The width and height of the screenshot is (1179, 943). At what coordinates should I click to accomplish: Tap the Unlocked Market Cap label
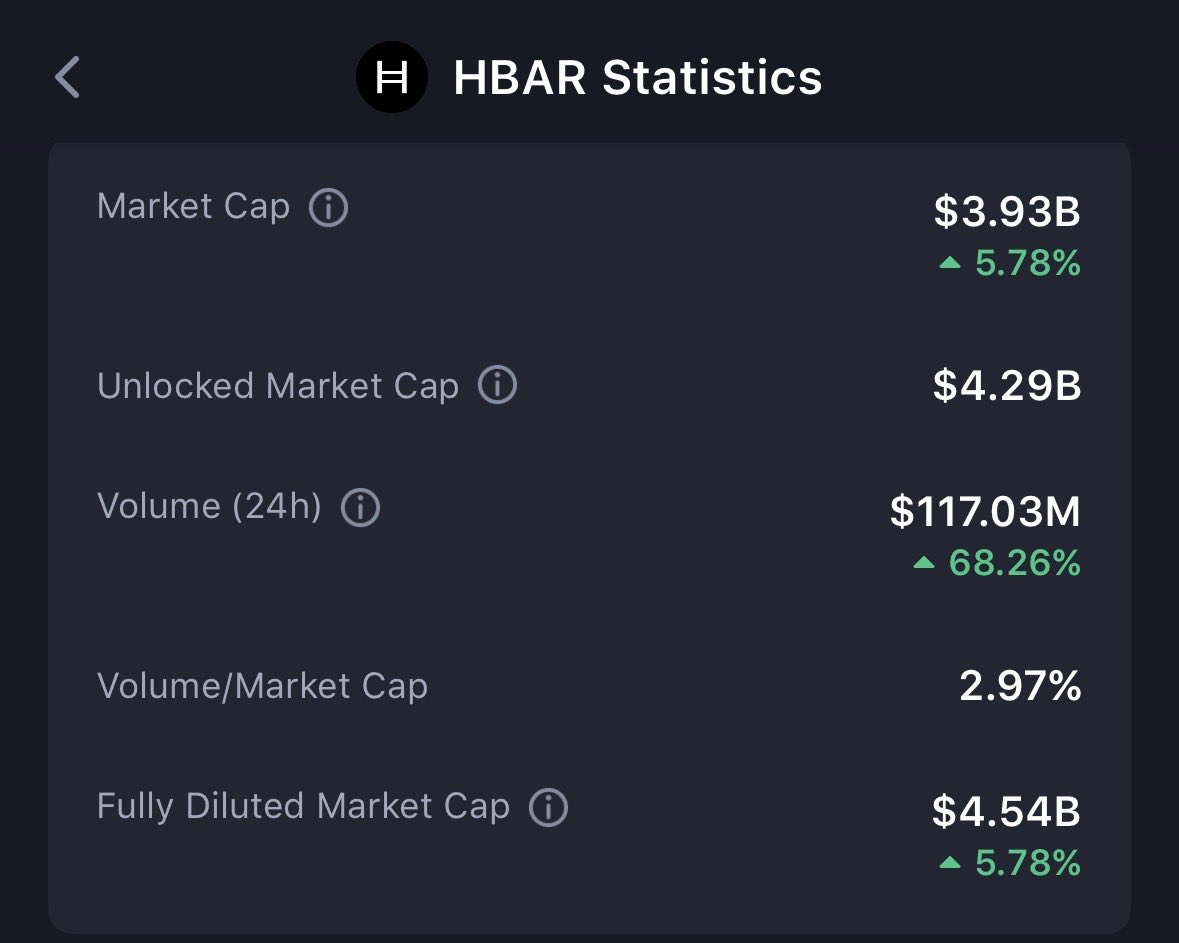tap(277, 386)
